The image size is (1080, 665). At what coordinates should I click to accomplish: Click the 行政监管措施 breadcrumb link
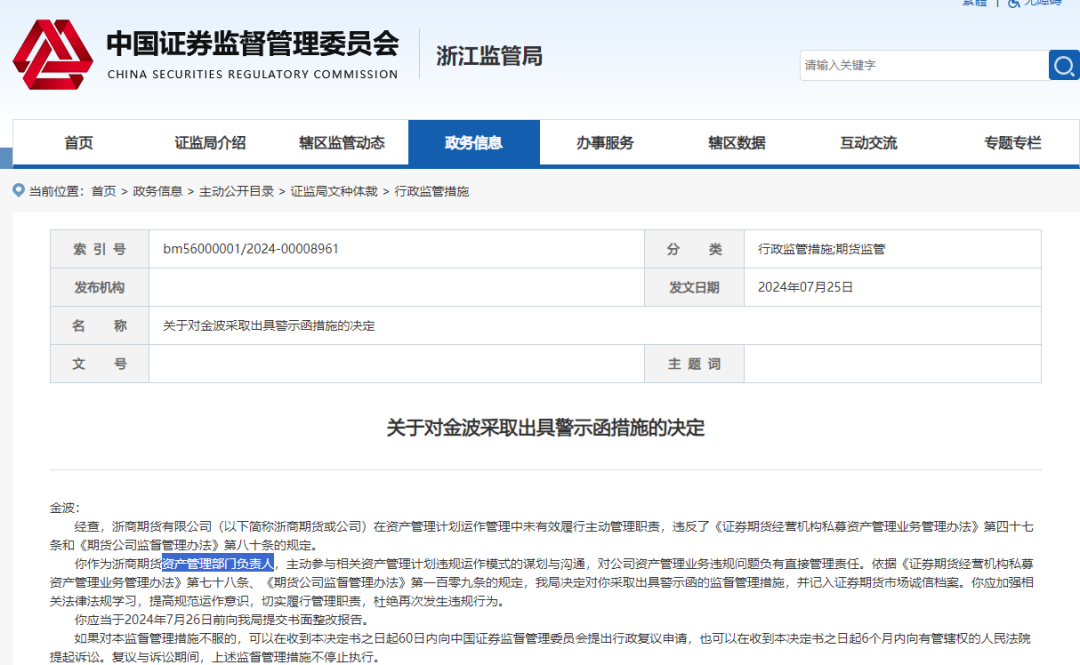pos(431,191)
